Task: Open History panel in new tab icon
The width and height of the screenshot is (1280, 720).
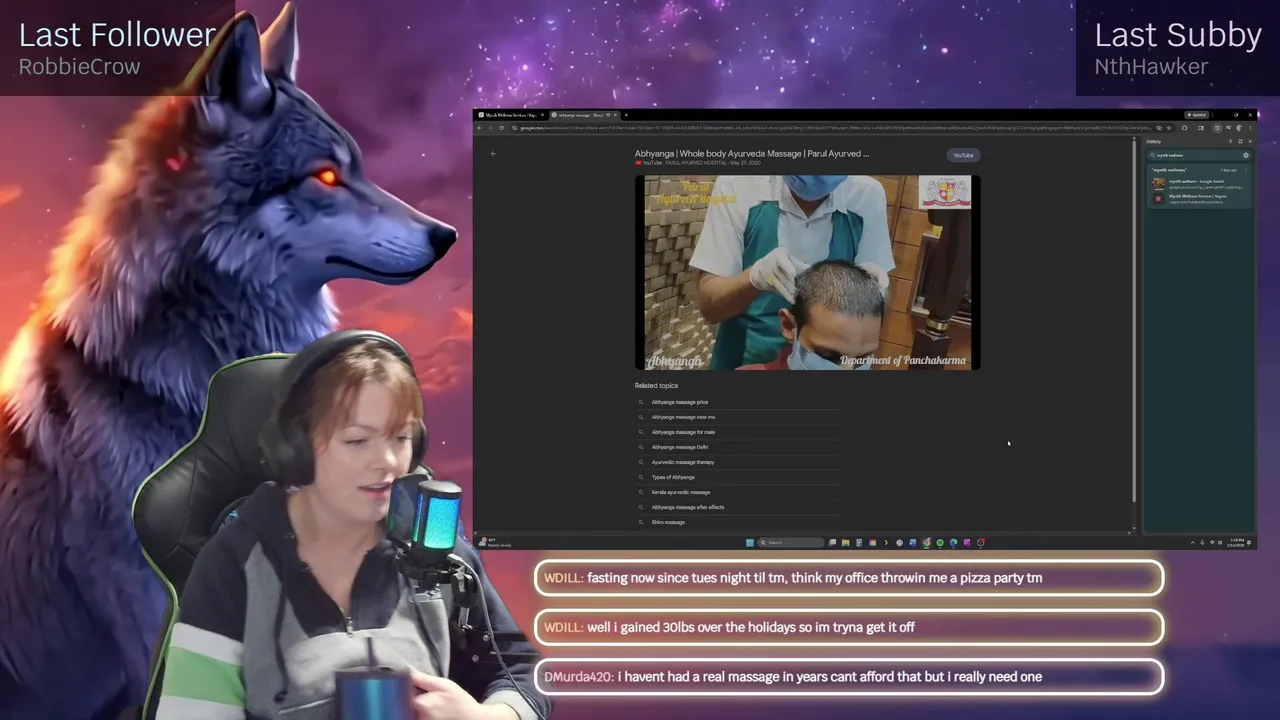Action: pos(1240,141)
